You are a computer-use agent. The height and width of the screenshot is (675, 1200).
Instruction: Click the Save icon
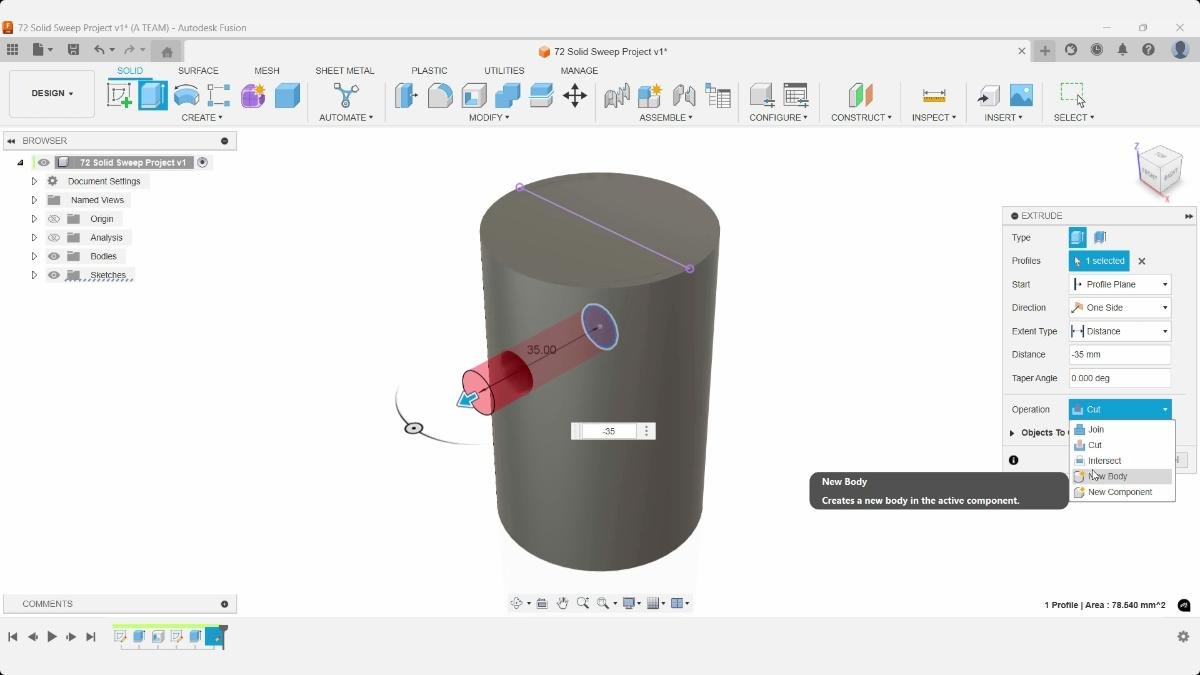(73, 50)
